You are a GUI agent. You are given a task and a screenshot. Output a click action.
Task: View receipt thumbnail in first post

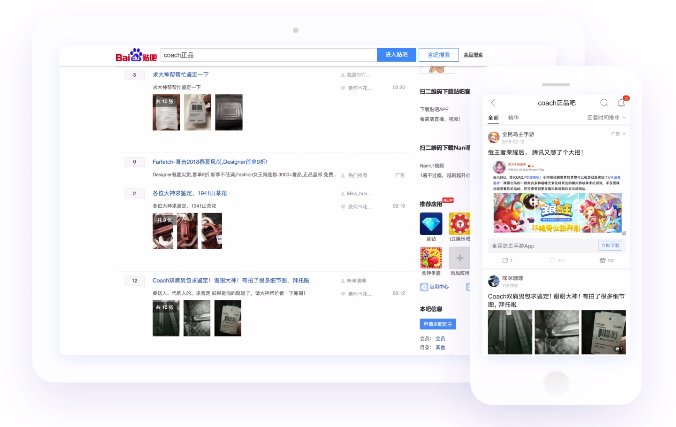[x=166, y=112]
